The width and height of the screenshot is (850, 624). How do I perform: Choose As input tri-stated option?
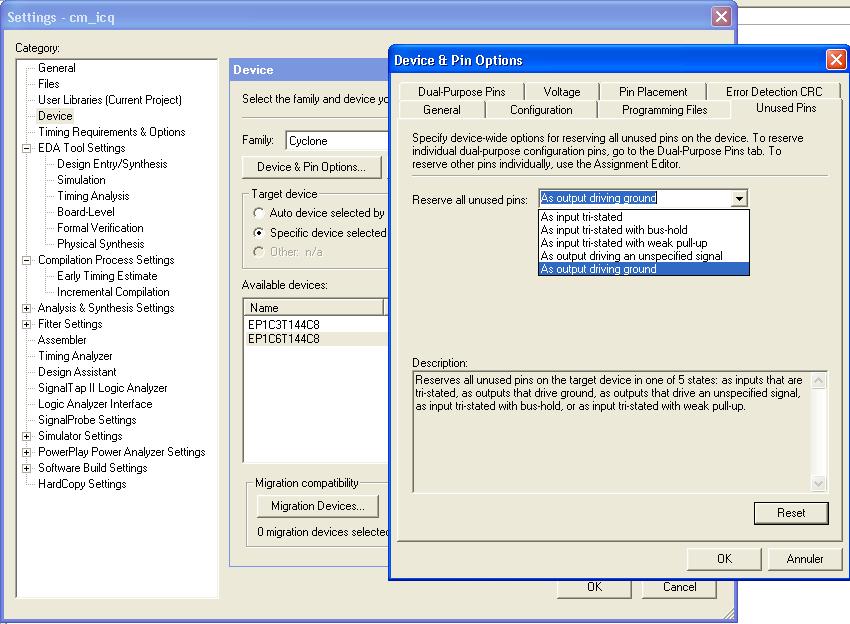(643, 217)
